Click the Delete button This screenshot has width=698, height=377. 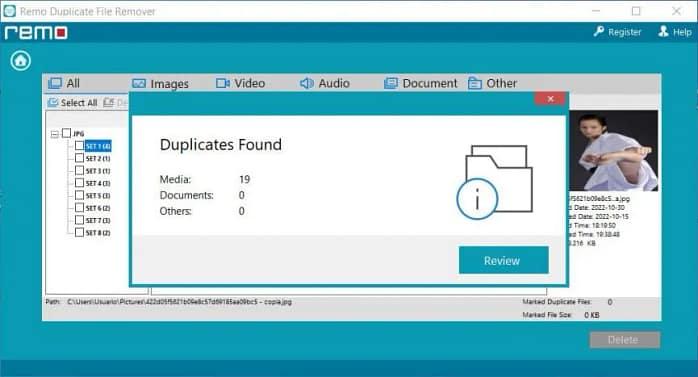coord(625,340)
